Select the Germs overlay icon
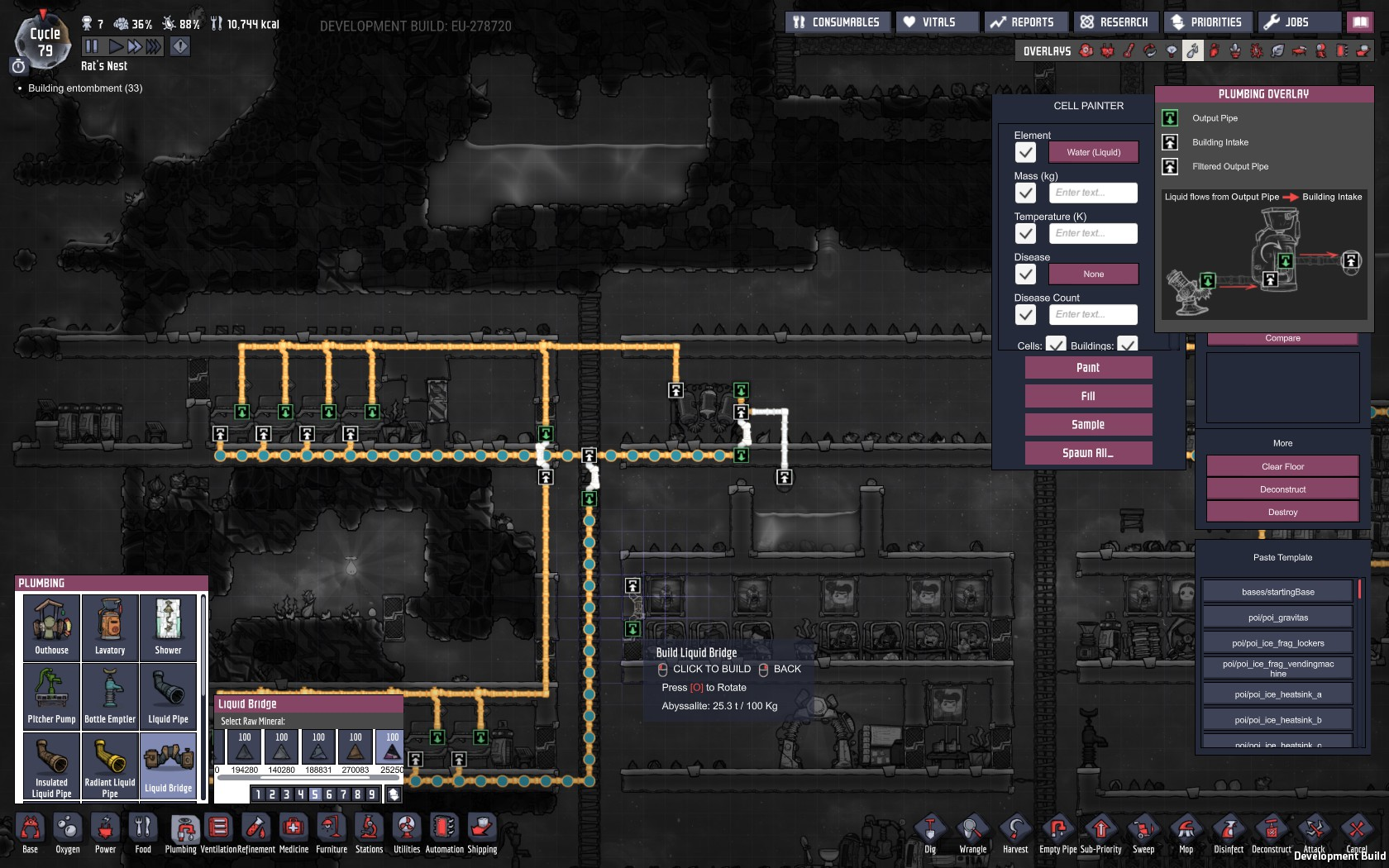The height and width of the screenshot is (868, 1389). pos(1257,50)
